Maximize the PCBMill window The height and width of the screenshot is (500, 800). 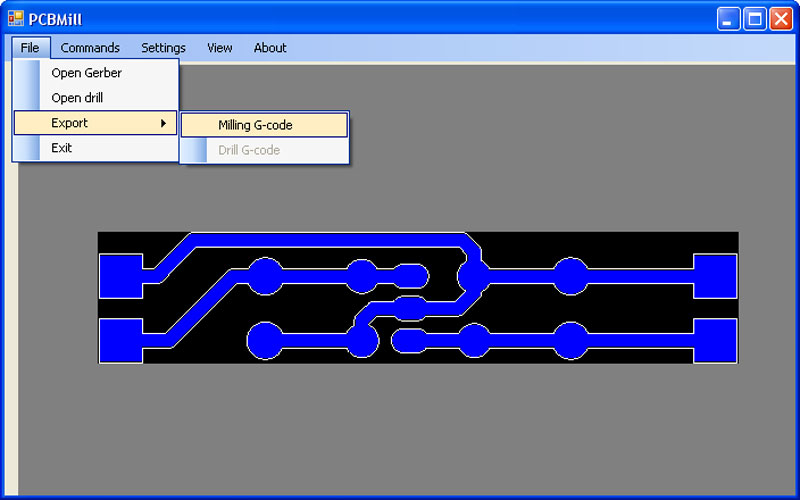(x=755, y=19)
